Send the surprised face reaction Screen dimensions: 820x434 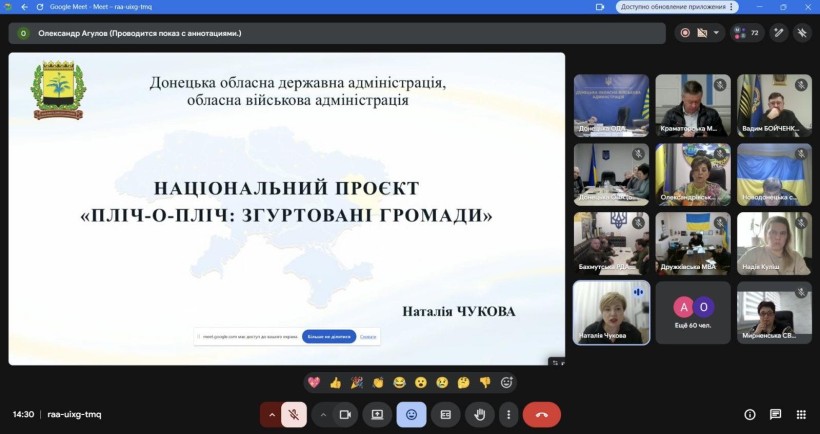tap(421, 383)
